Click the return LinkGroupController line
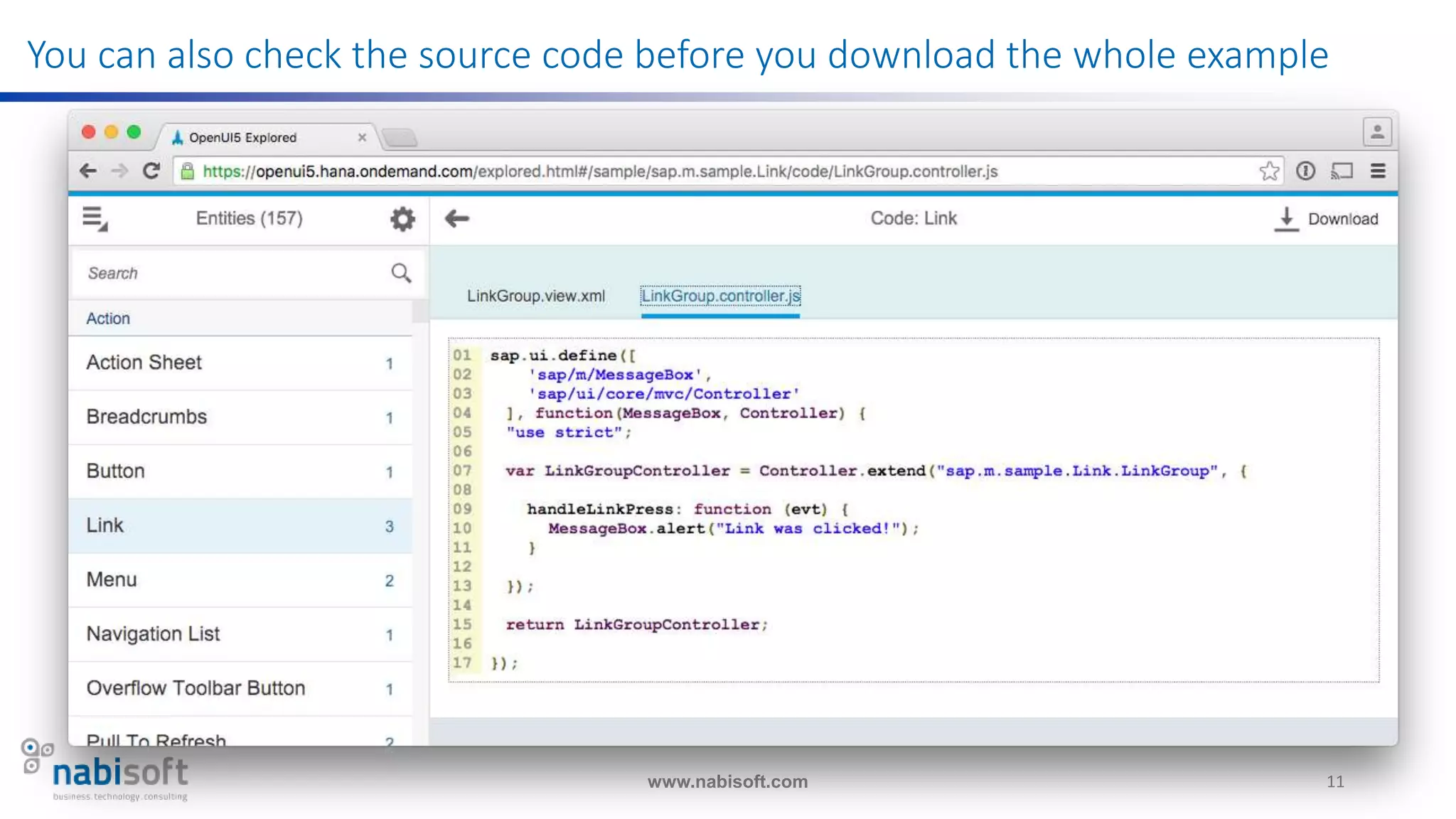This screenshot has height=819, width=1456. pos(637,624)
